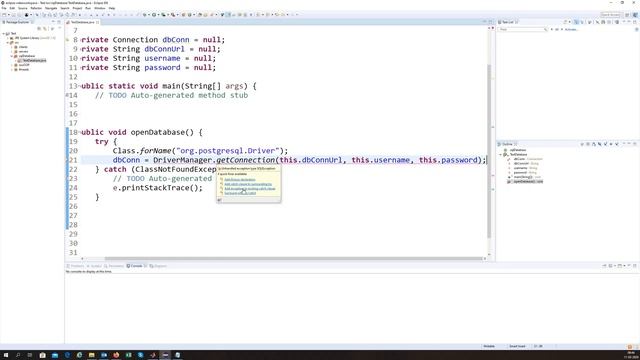
Task: Select openDatabase() in the Outline
Action: click(525, 182)
